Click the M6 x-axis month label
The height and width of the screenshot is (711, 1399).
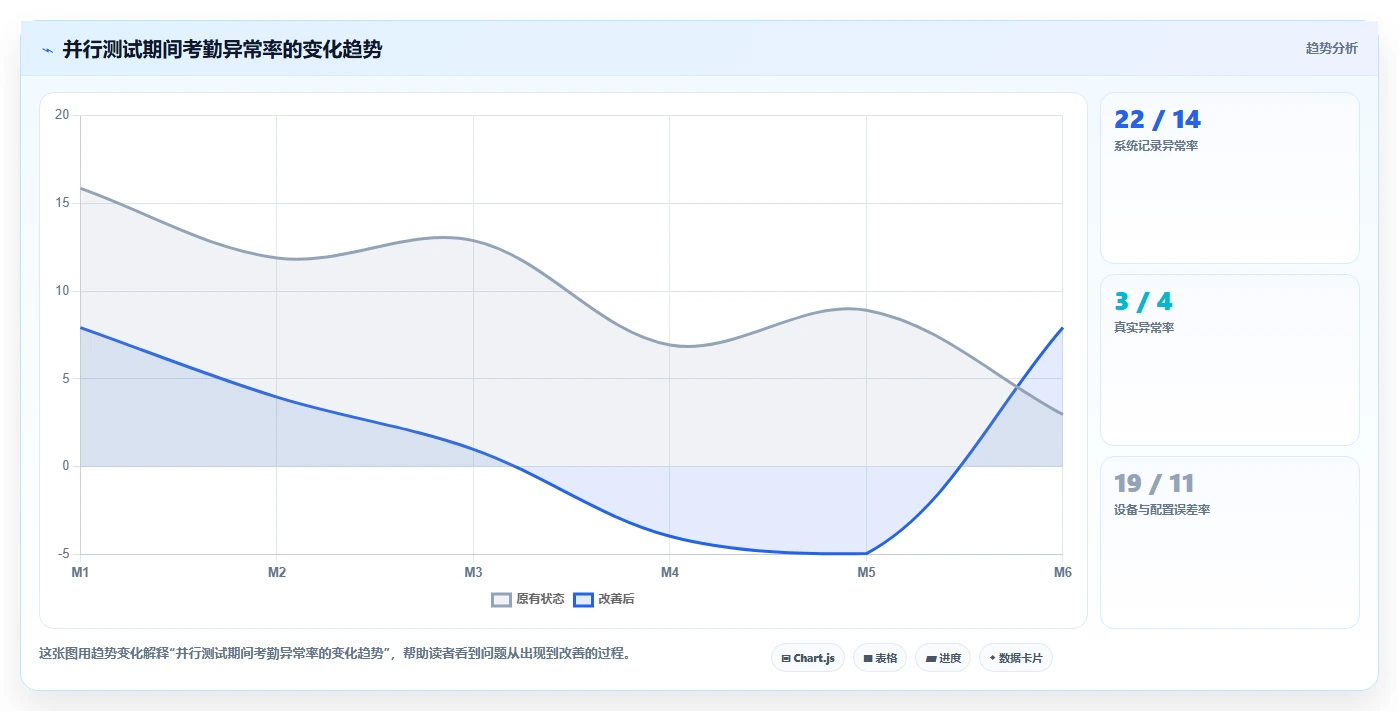[1062, 573]
